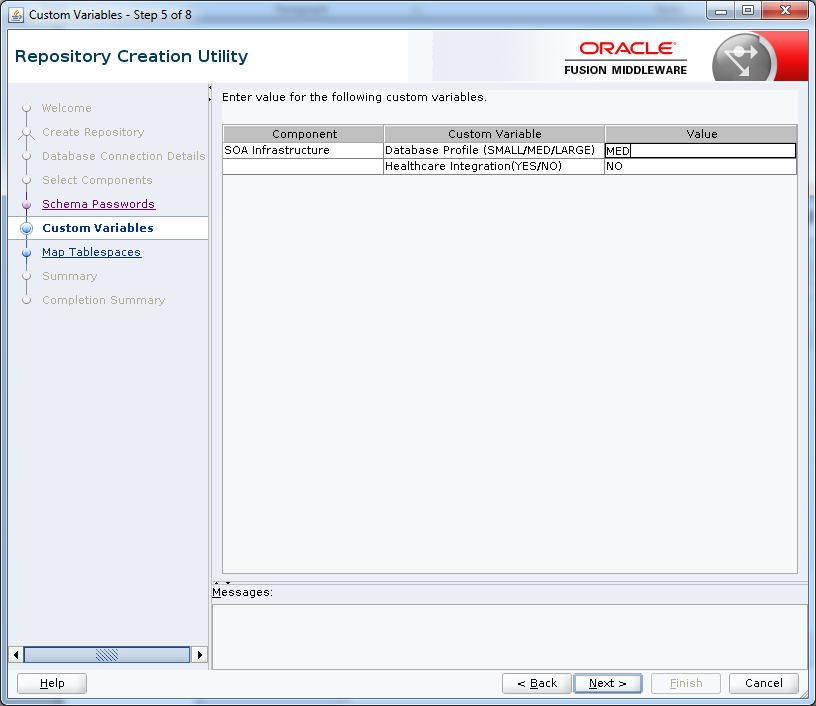Click the Database Profile (SMALL/MED/LARGE) cell
This screenshot has width=816, height=706.
coord(494,150)
